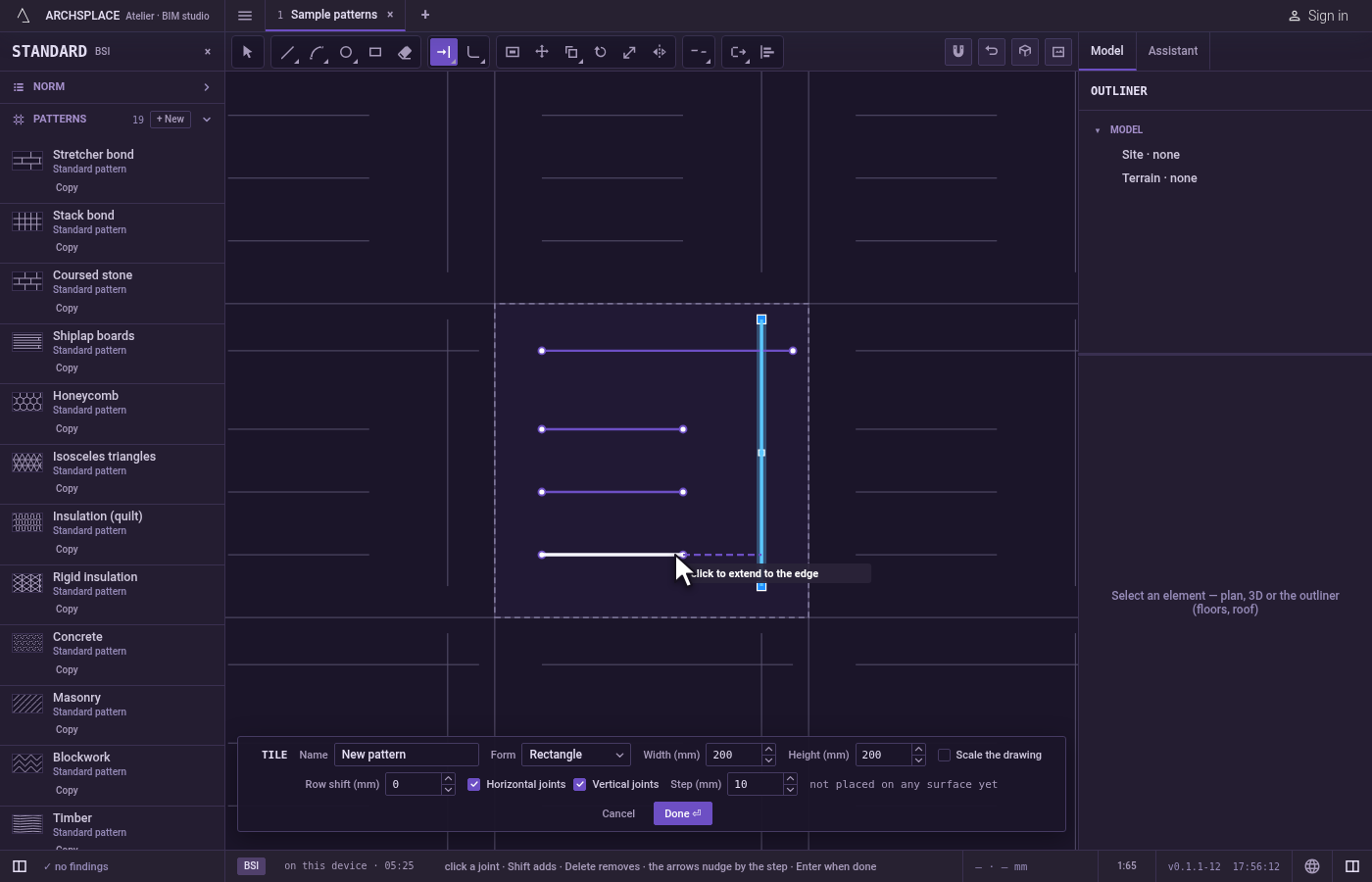Open the 3D box view icon
The height and width of the screenshot is (882, 1372).
pyautogui.click(x=1025, y=51)
